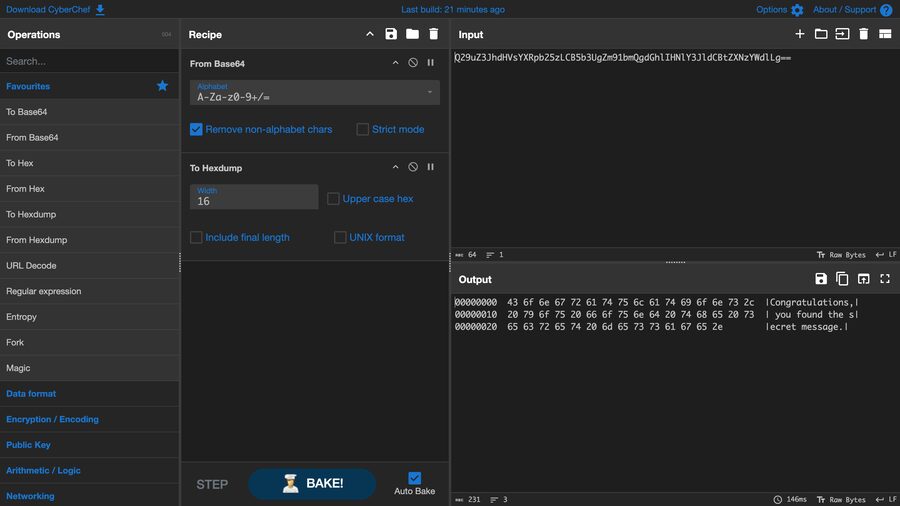Open the Alphabet dropdown
Viewport: 900px width, 506px height.
315,92
